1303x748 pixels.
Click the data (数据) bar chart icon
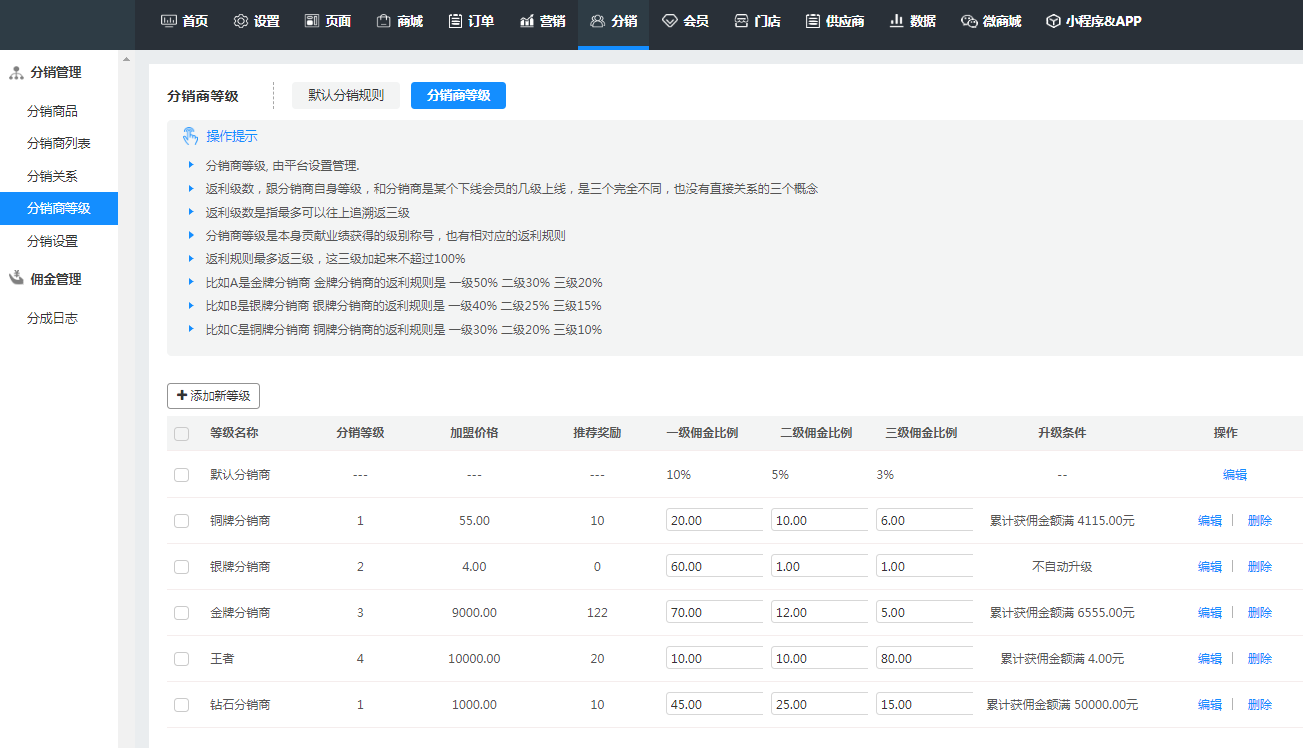[x=897, y=21]
